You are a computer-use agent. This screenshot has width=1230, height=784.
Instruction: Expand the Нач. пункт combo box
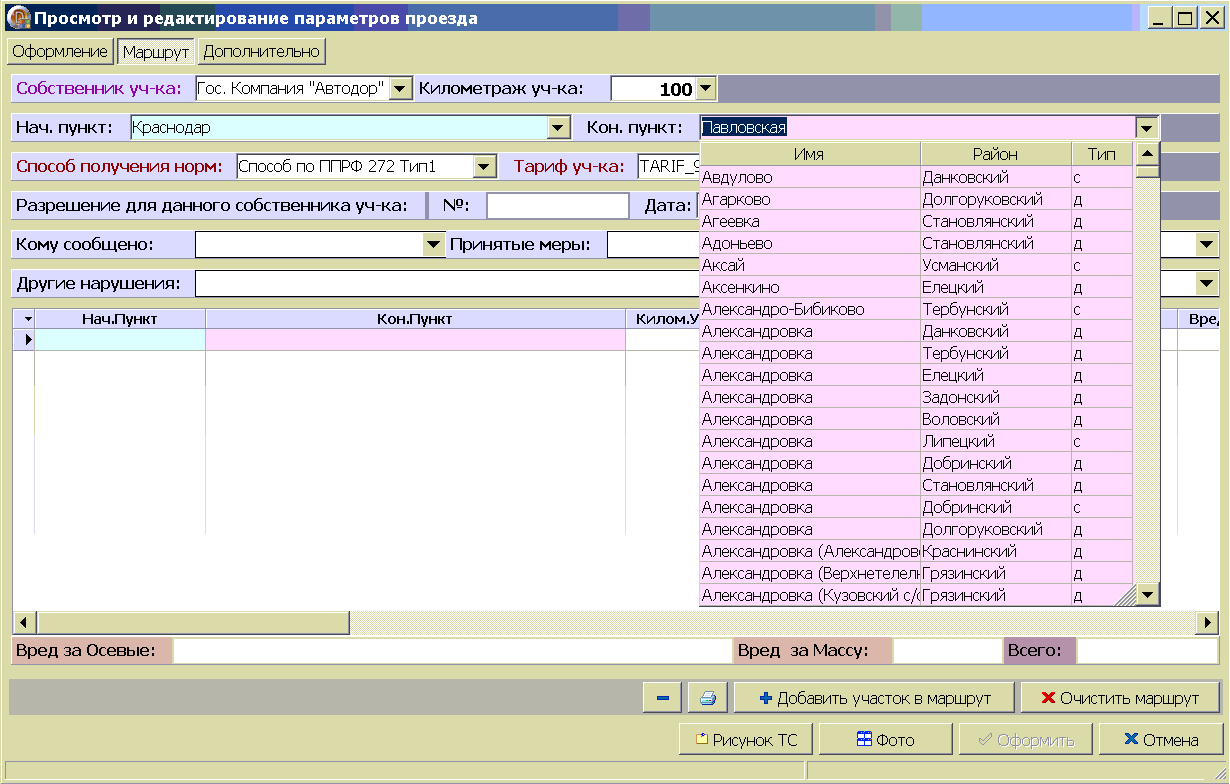tap(558, 128)
